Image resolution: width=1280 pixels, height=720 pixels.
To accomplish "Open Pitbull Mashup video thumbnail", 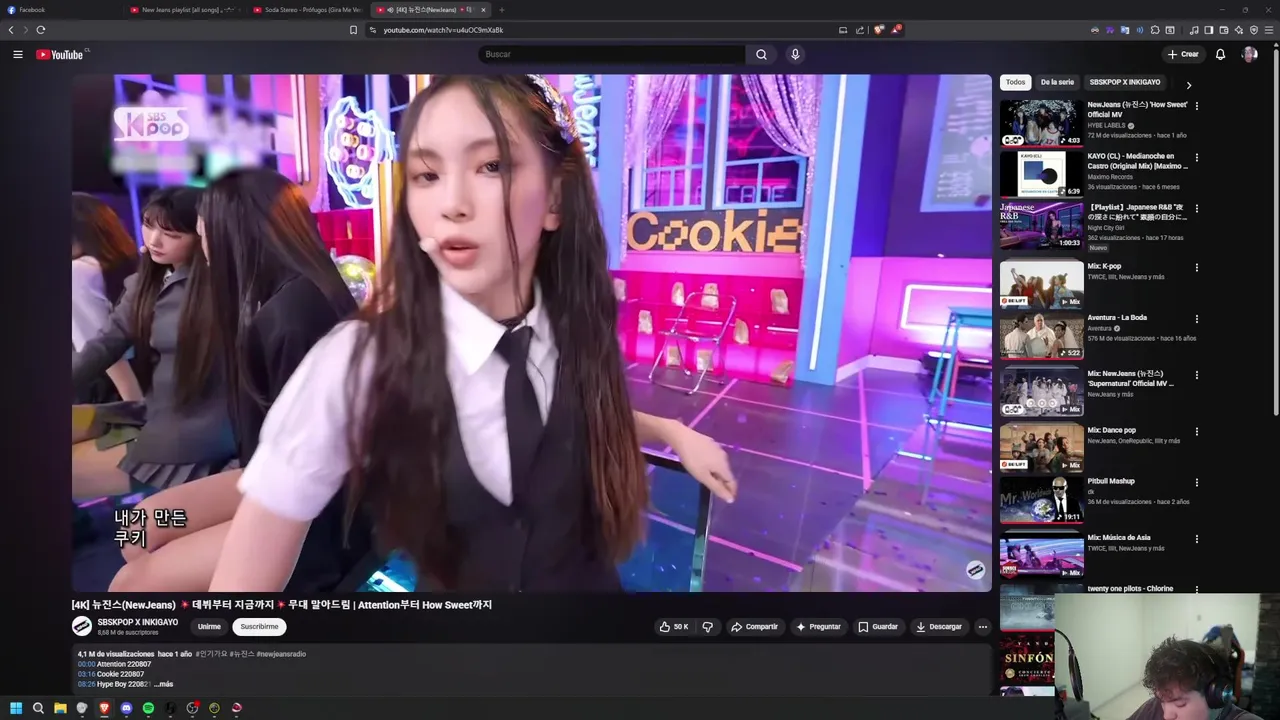I will point(1041,500).
